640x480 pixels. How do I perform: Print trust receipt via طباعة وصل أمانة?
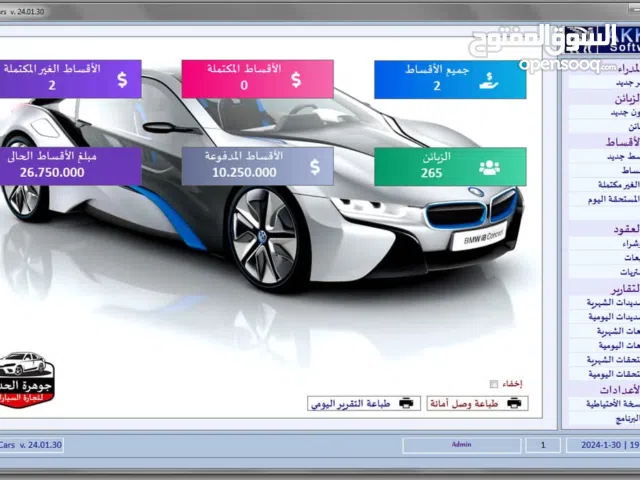[x=478, y=404]
